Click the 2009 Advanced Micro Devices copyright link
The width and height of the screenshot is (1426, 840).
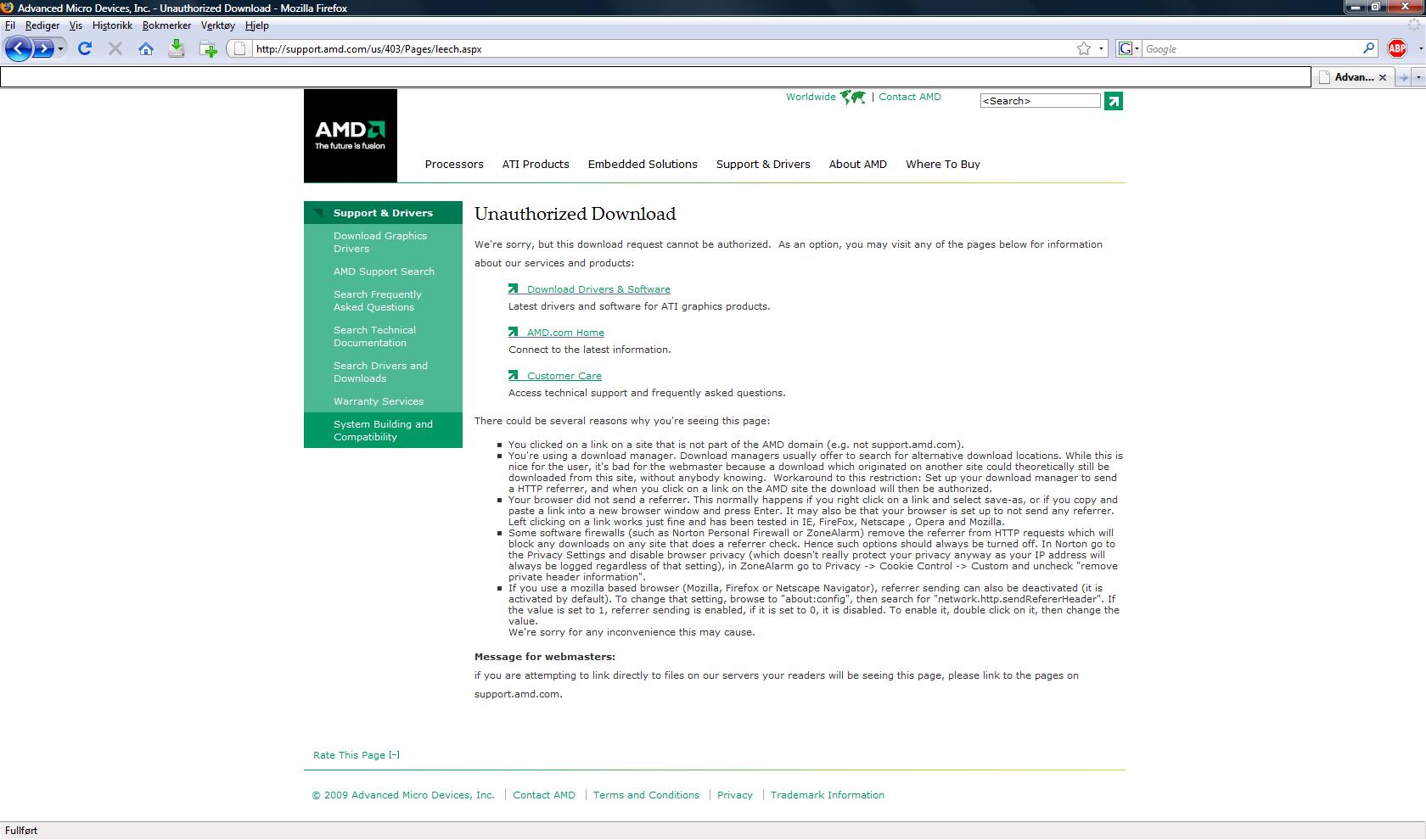click(x=403, y=795)
